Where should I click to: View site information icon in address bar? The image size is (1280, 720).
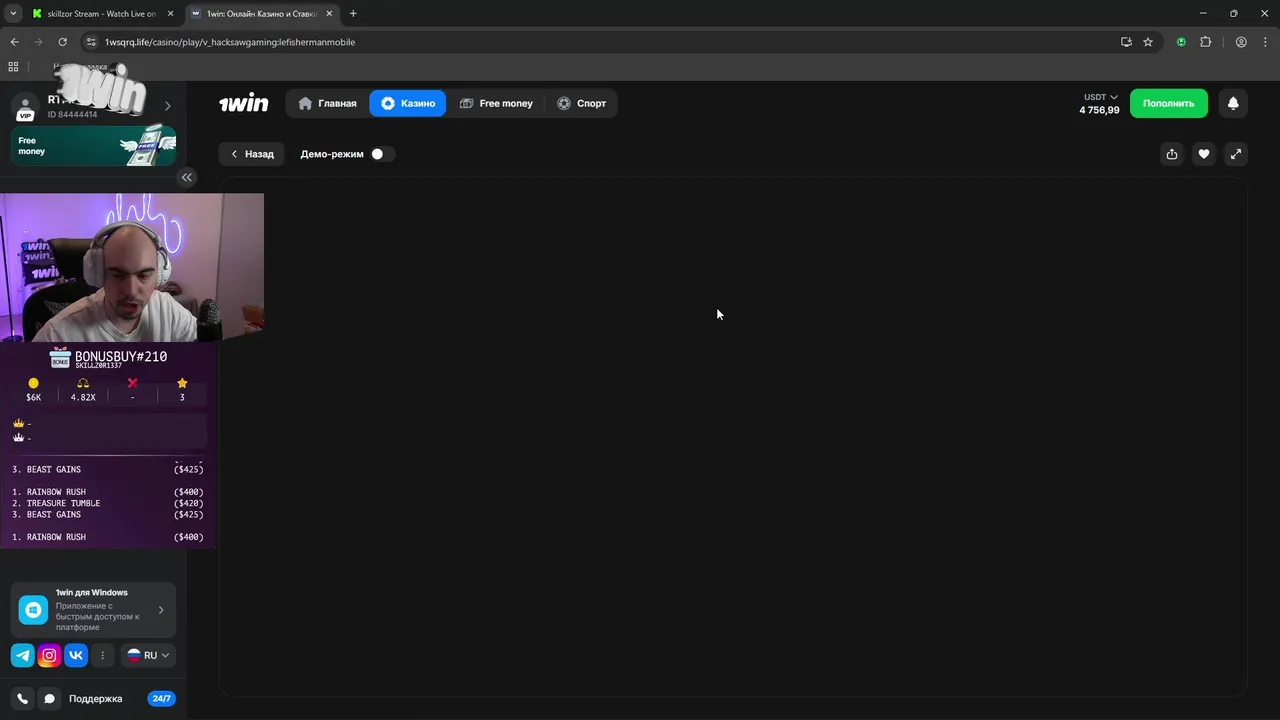coord(91,42)
